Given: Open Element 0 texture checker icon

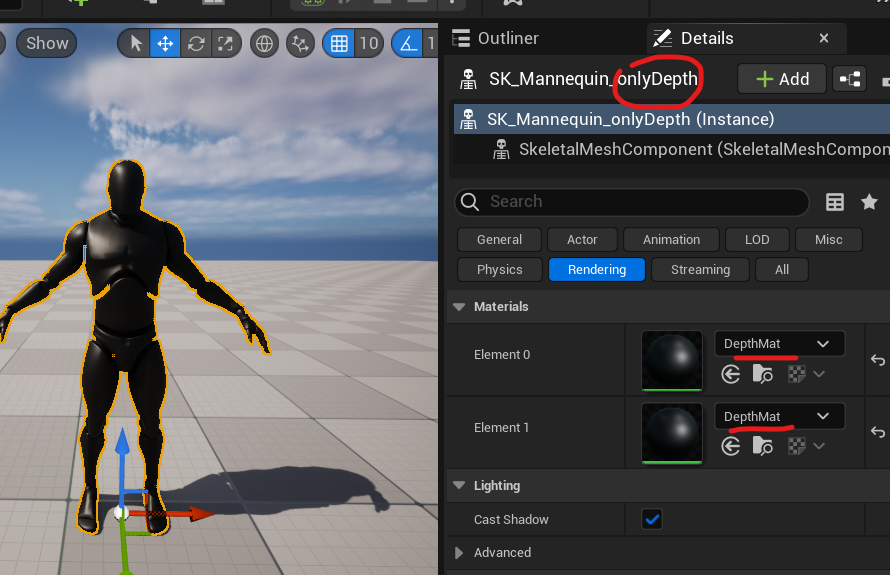Looking at the screenshot, I should [x=796, y=374].
